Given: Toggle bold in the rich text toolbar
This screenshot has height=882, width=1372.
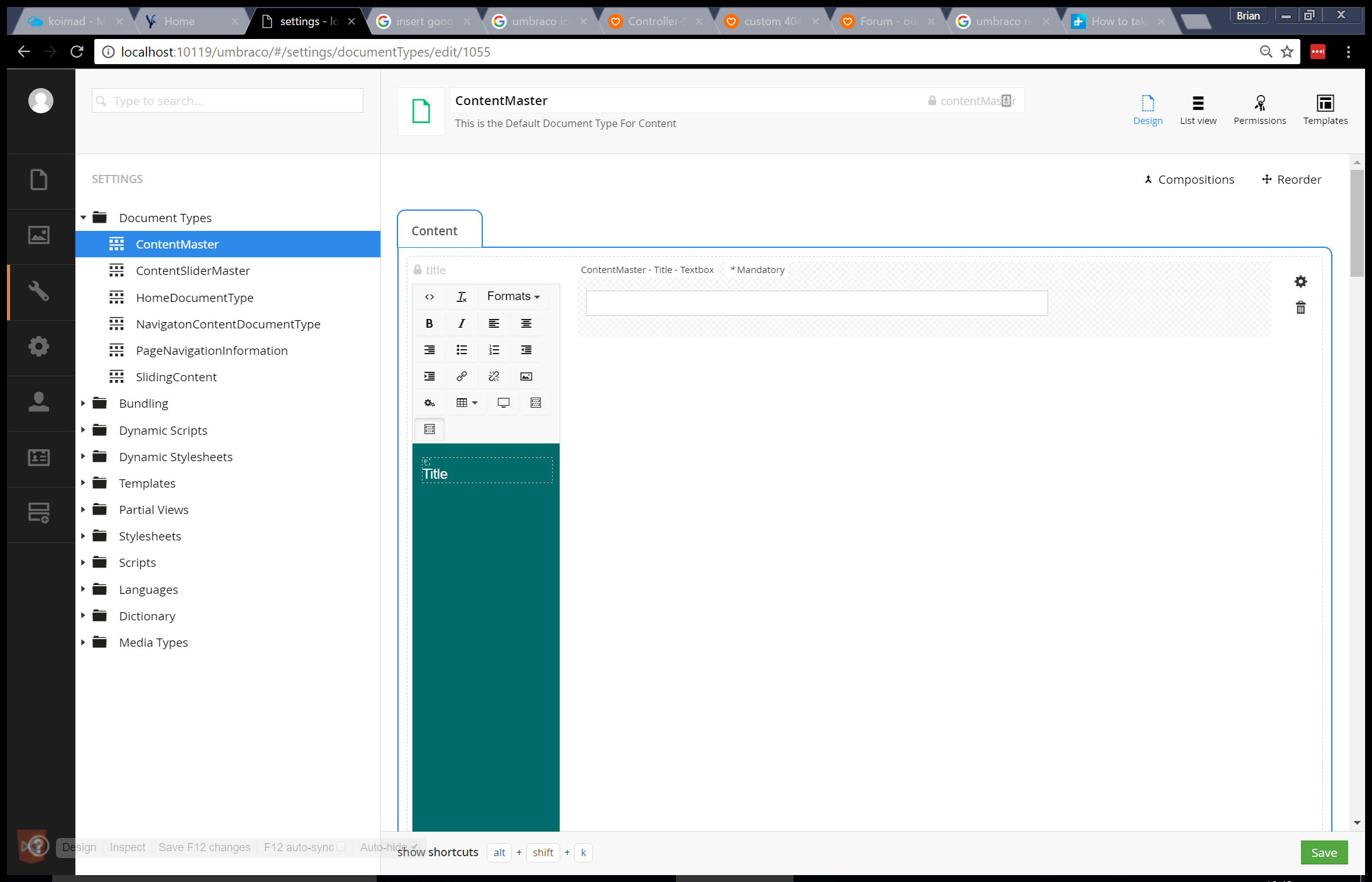Looking at the screenshot, I should pyautogui.click(x=429, y=323).
